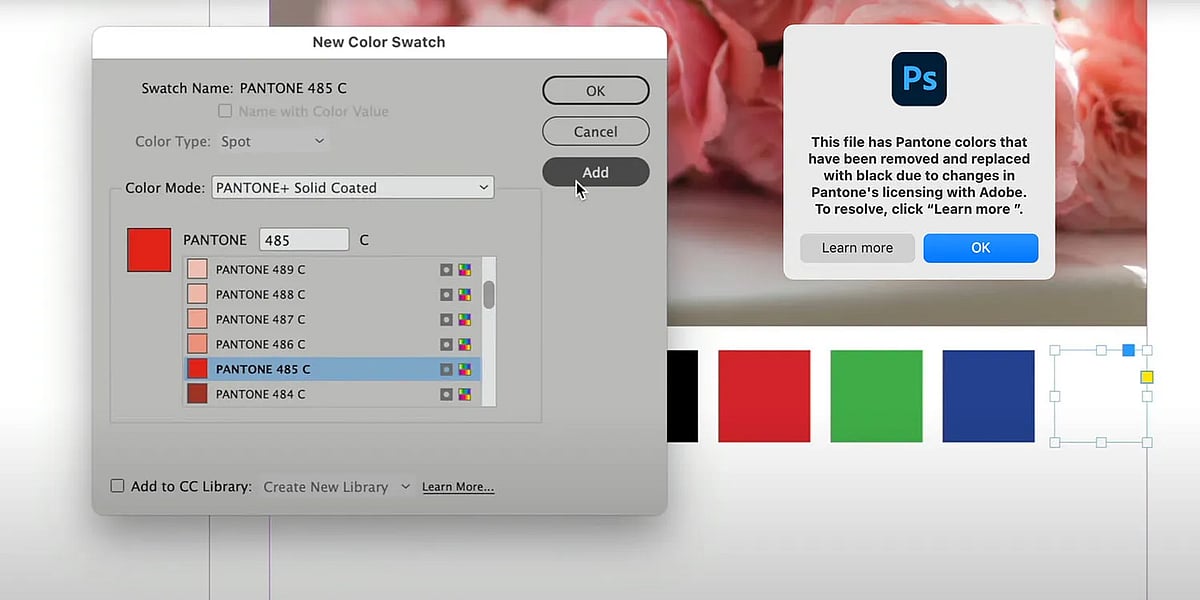Click the spot color icon beside PANTONE 485 C
This screenshot has height=600, width=1200.
click(x=446, y=369)
